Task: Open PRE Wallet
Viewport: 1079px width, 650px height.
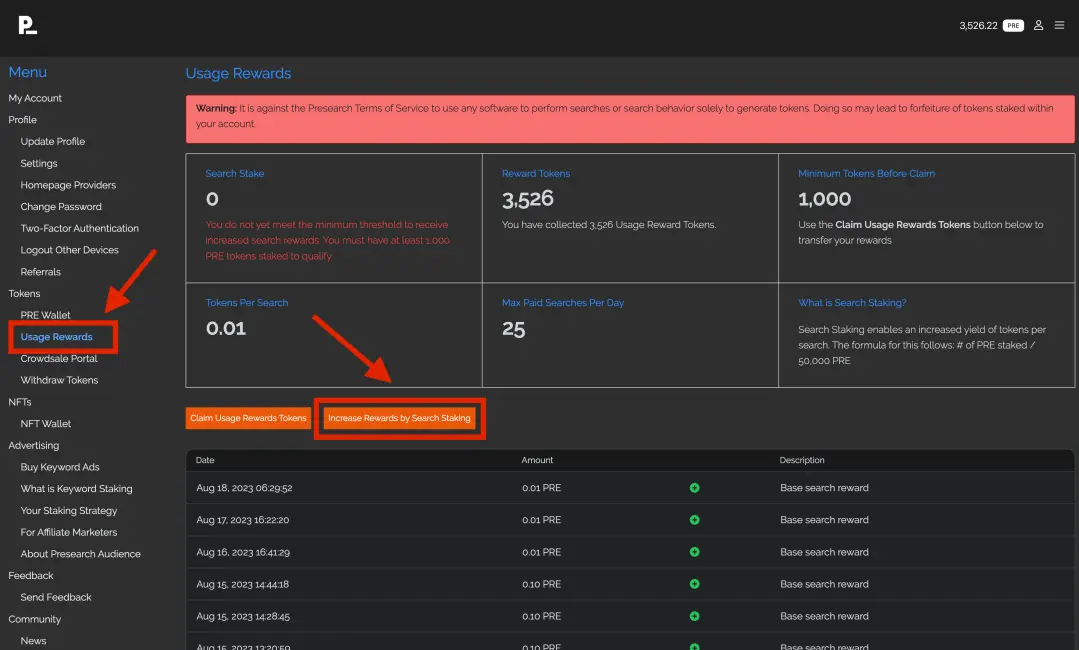Action: (45, 316)
